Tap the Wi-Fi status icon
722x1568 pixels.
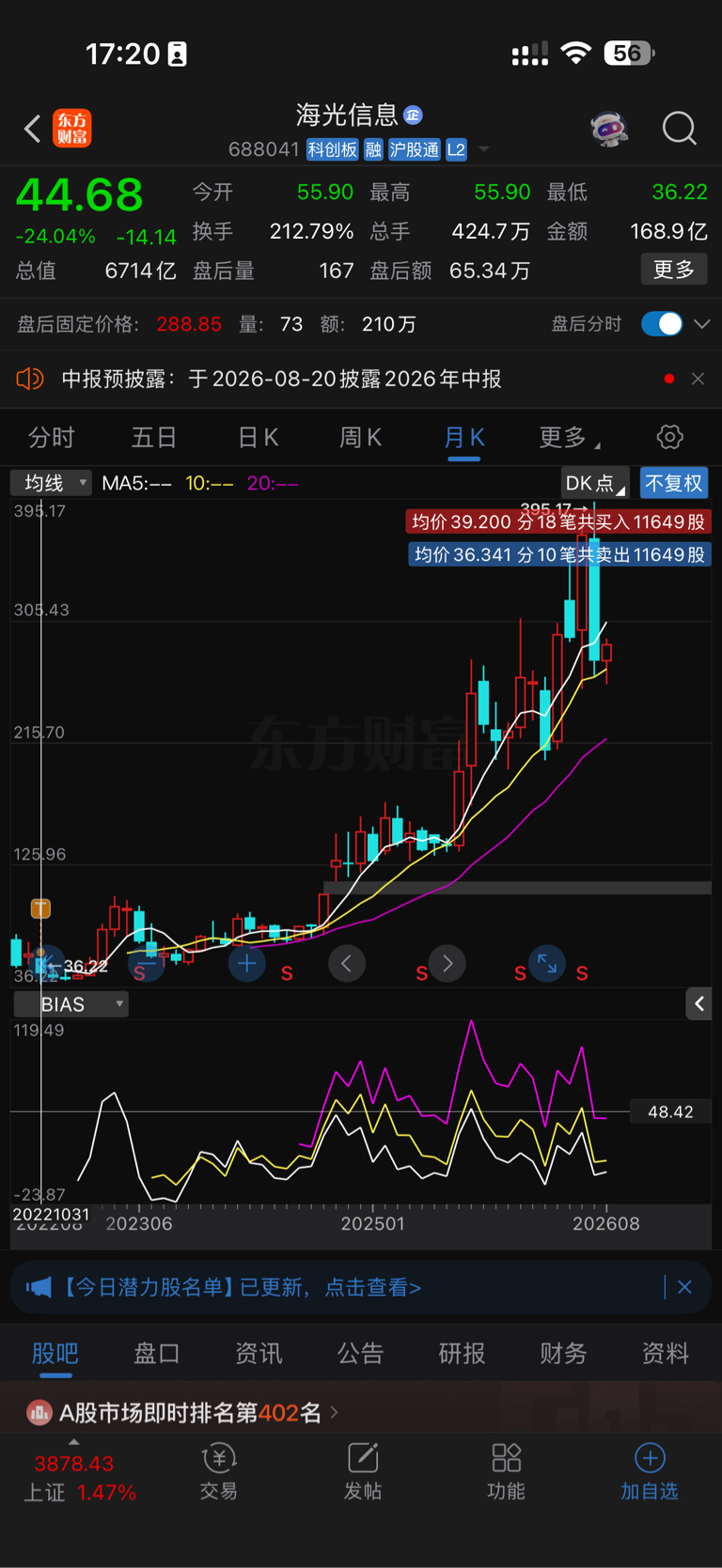[575, 53]
